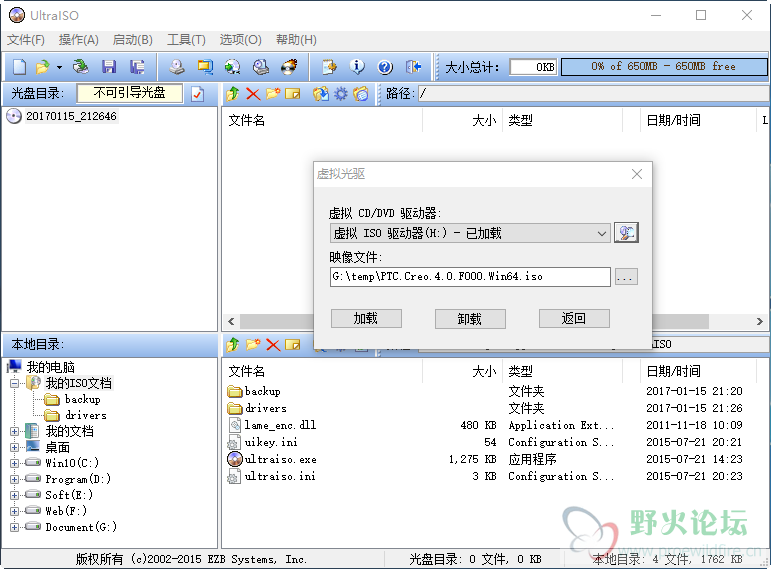Click the Convert image format icon
This screenshot has width=771, height=569.
click(233, 66)
